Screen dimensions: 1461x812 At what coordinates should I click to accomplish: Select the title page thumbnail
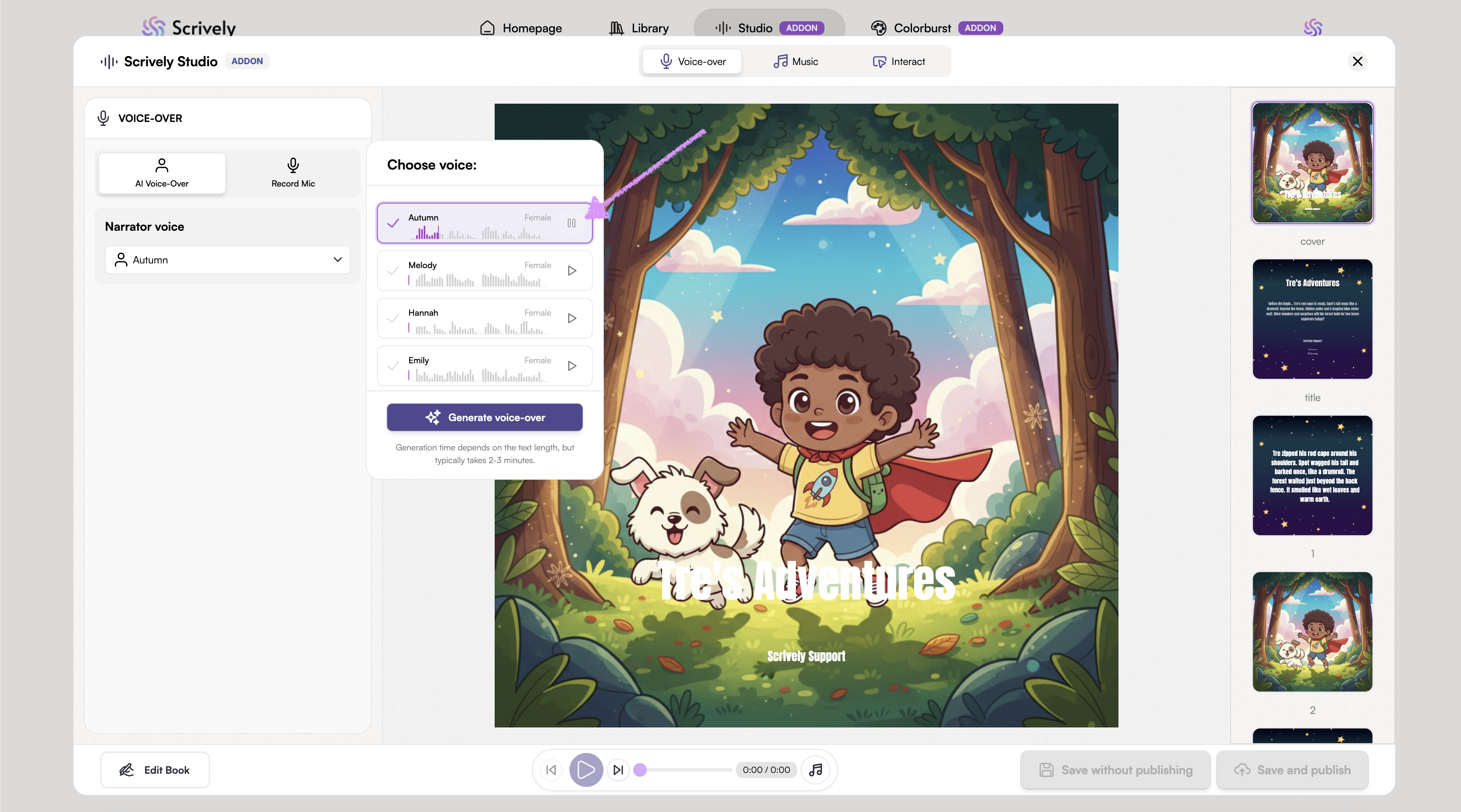pyautogui.click(x=1312, y=319)
